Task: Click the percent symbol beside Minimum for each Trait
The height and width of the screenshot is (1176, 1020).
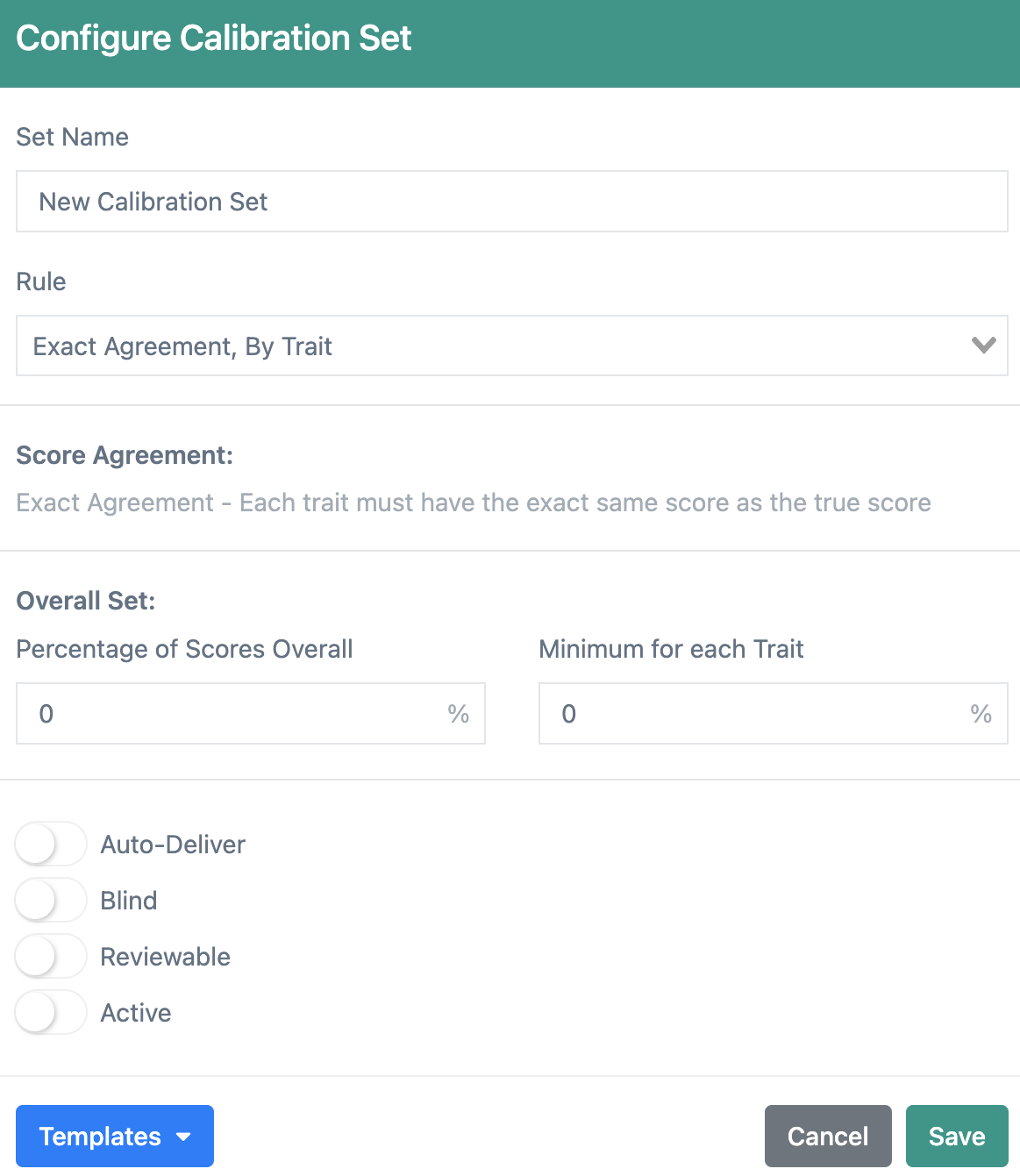Action: pos(981,714)
